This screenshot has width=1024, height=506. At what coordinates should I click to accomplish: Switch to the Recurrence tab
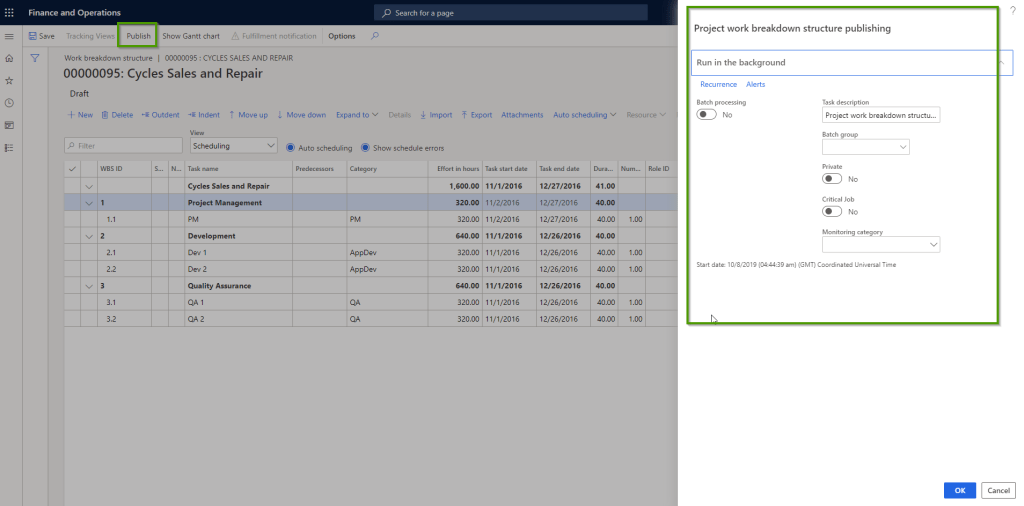pyautogui.click(x=718, y=85)
